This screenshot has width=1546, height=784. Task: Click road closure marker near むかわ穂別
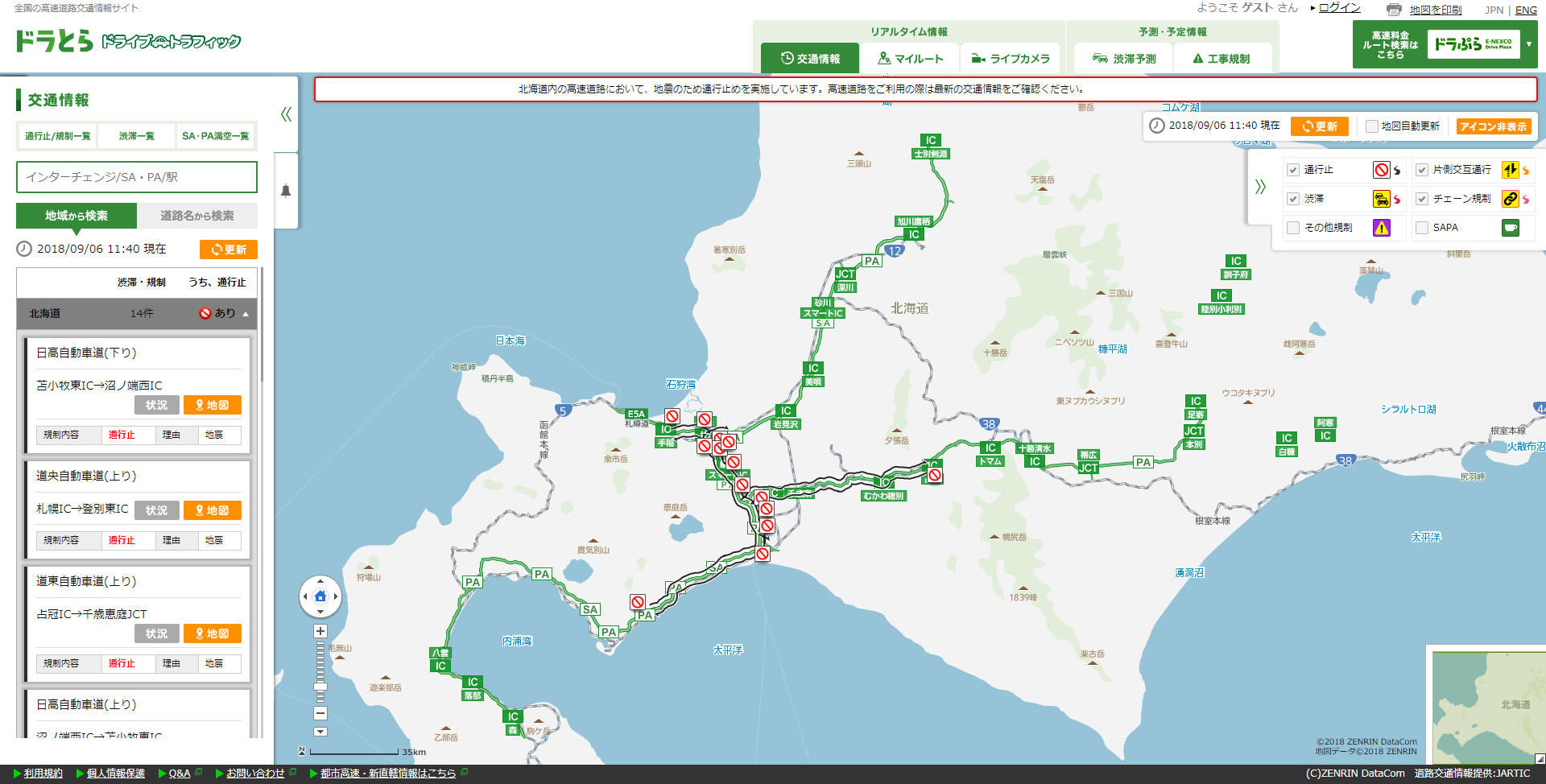click(x=935, y=475)
